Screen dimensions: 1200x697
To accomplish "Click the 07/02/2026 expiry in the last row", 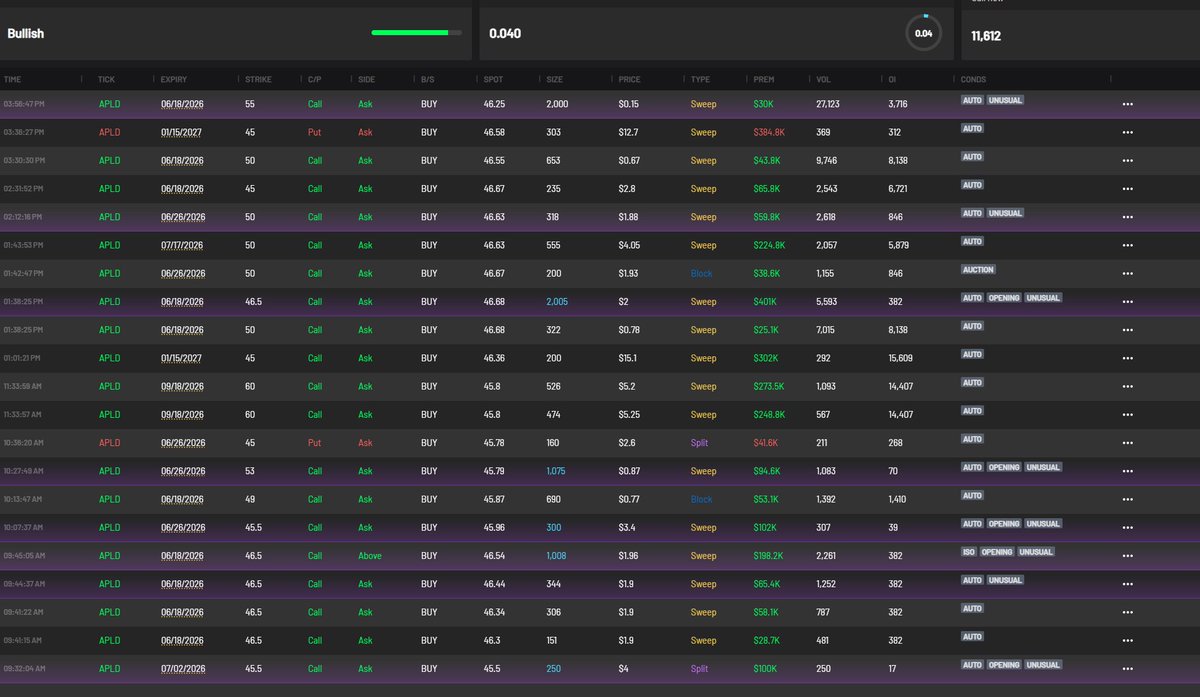I will 182,669.
